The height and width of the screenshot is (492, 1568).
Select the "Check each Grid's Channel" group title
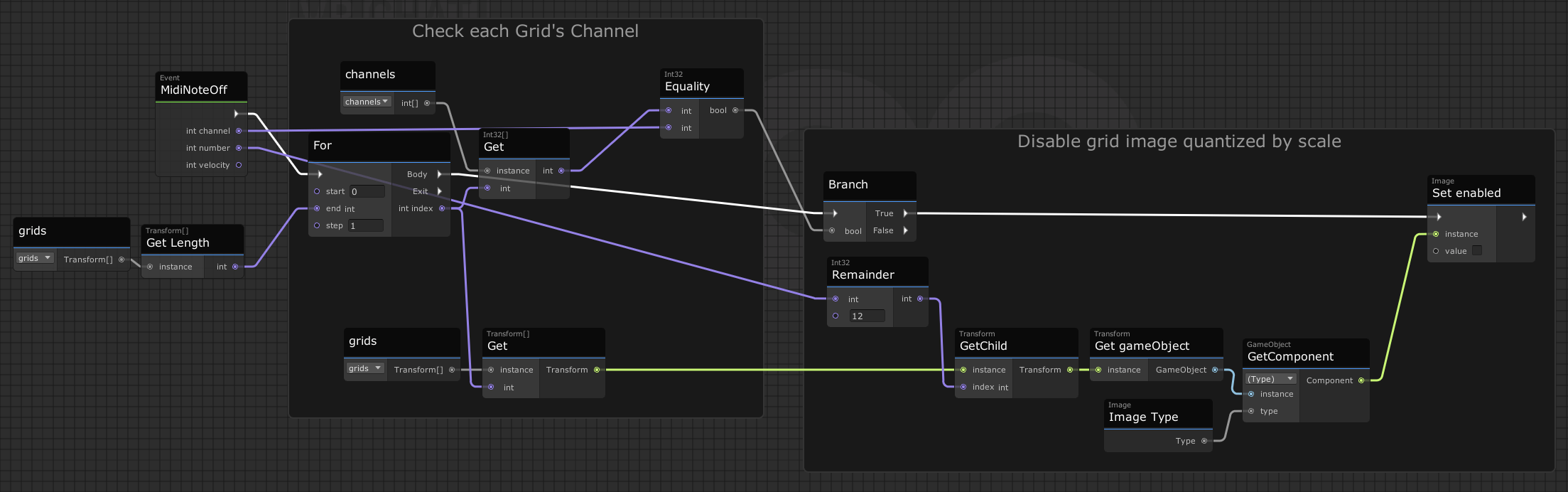525,31
